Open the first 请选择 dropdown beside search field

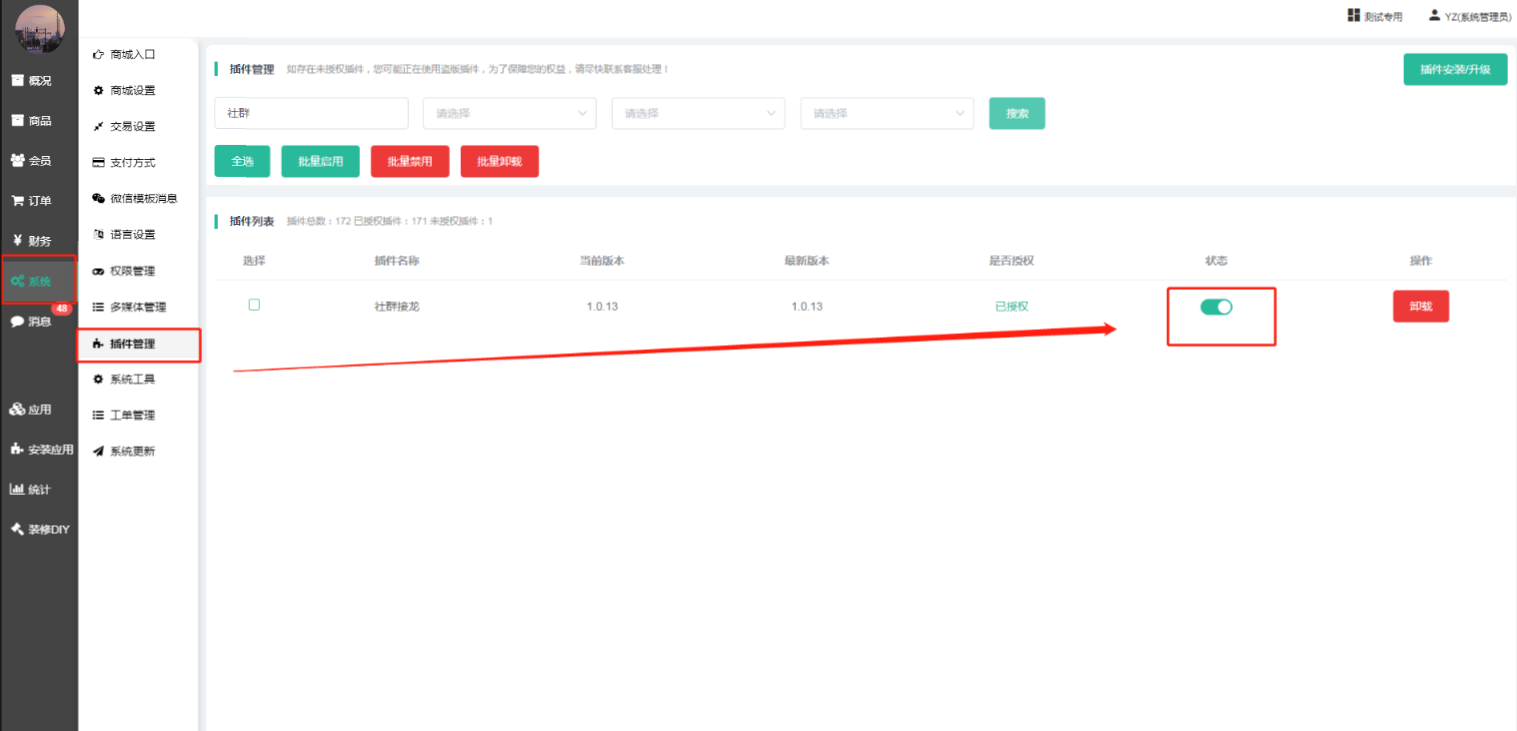pos(510,113)
